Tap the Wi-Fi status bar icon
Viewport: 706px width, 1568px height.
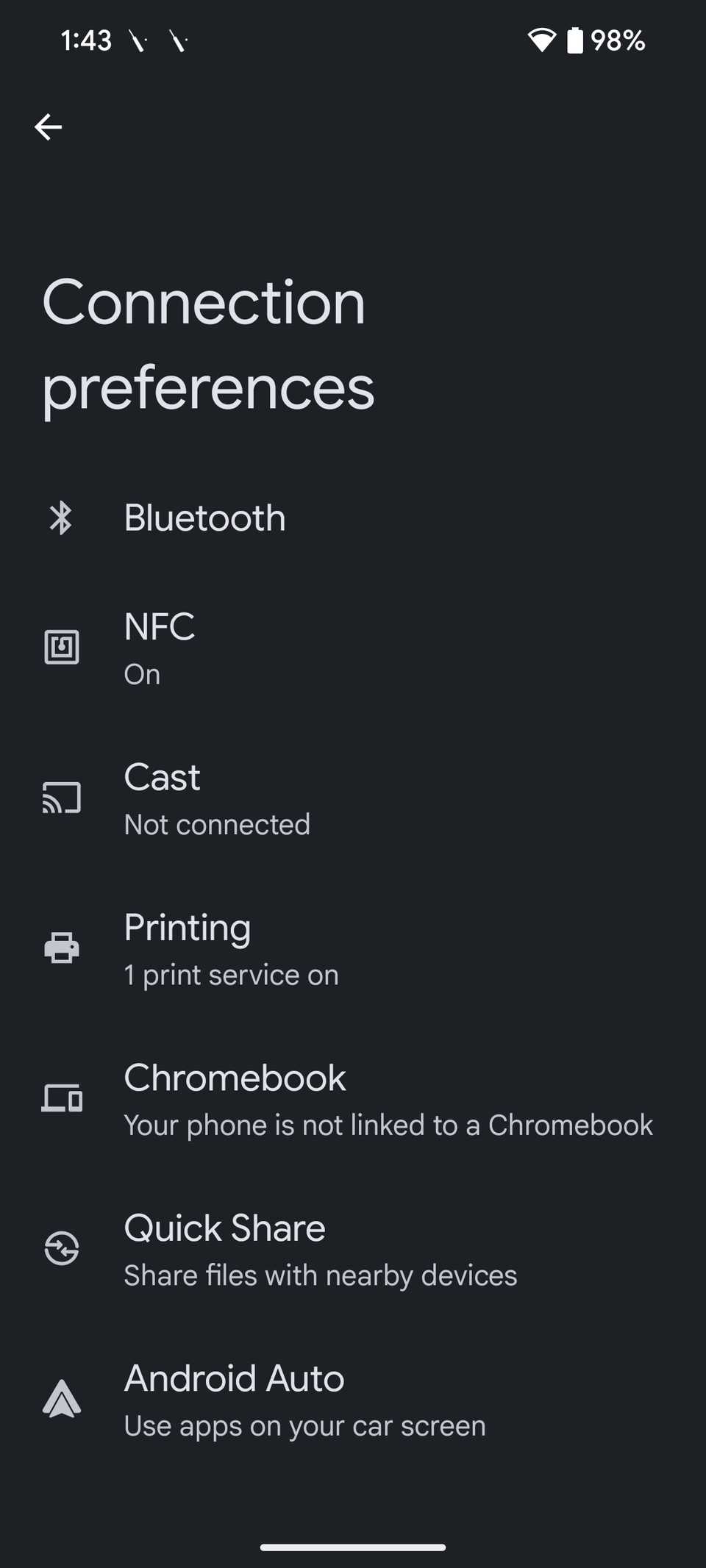(x=542, y=40)
